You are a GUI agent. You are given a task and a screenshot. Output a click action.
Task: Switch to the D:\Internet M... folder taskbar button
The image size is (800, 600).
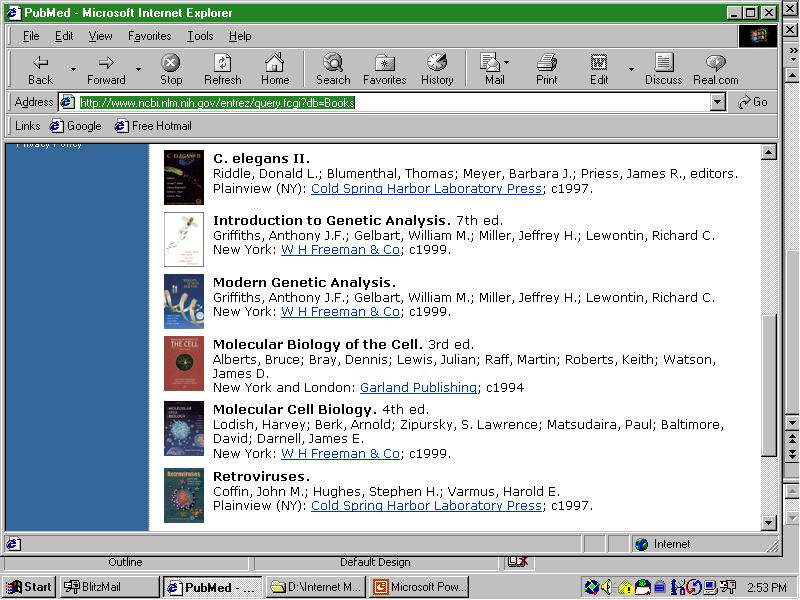pos(315,587)
